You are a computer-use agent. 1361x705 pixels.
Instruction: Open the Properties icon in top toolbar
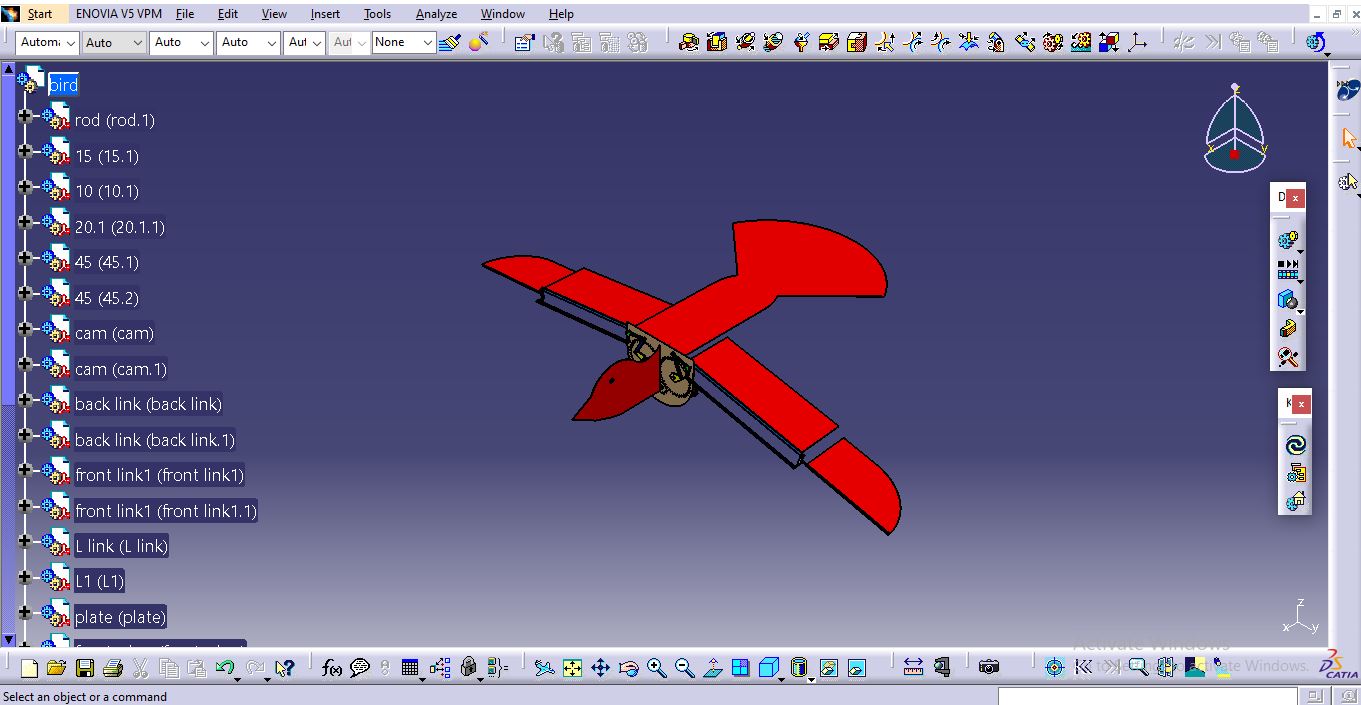point(524,42)
